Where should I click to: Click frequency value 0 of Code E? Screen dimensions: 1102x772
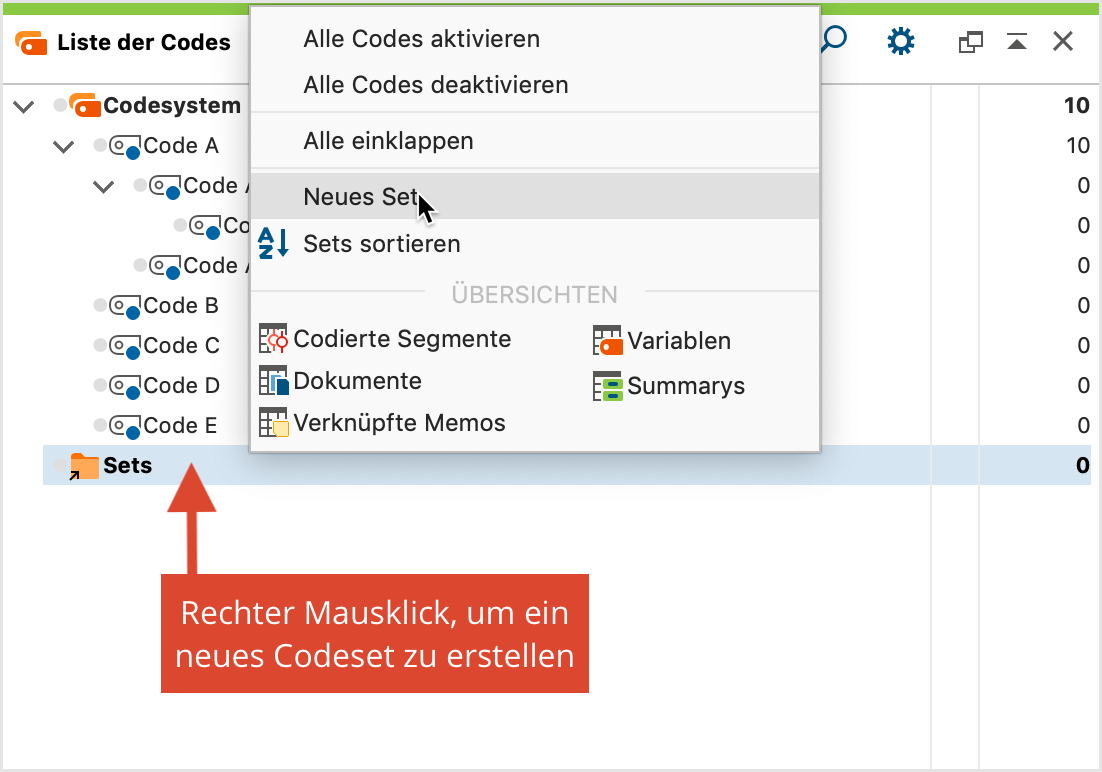coord(1083,425)
